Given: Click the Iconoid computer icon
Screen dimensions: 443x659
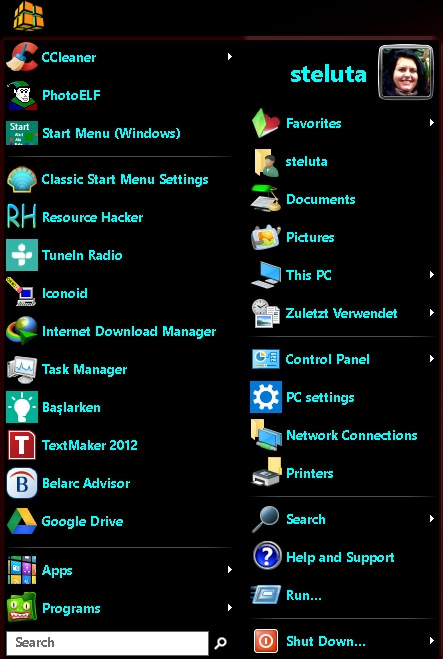Looking at the screenshot, I should [x=21, y=293].
